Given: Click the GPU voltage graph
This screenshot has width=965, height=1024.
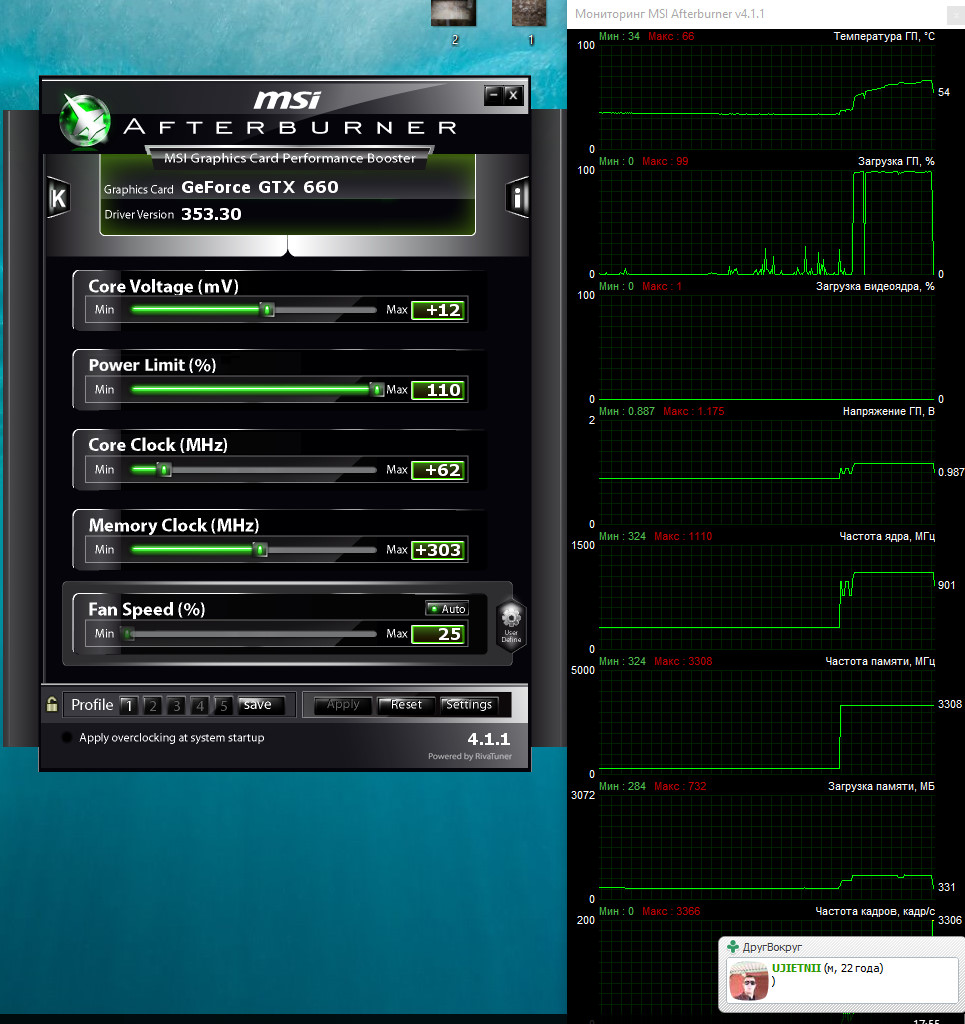Looking at the screenshot, I should coord(767,472).
